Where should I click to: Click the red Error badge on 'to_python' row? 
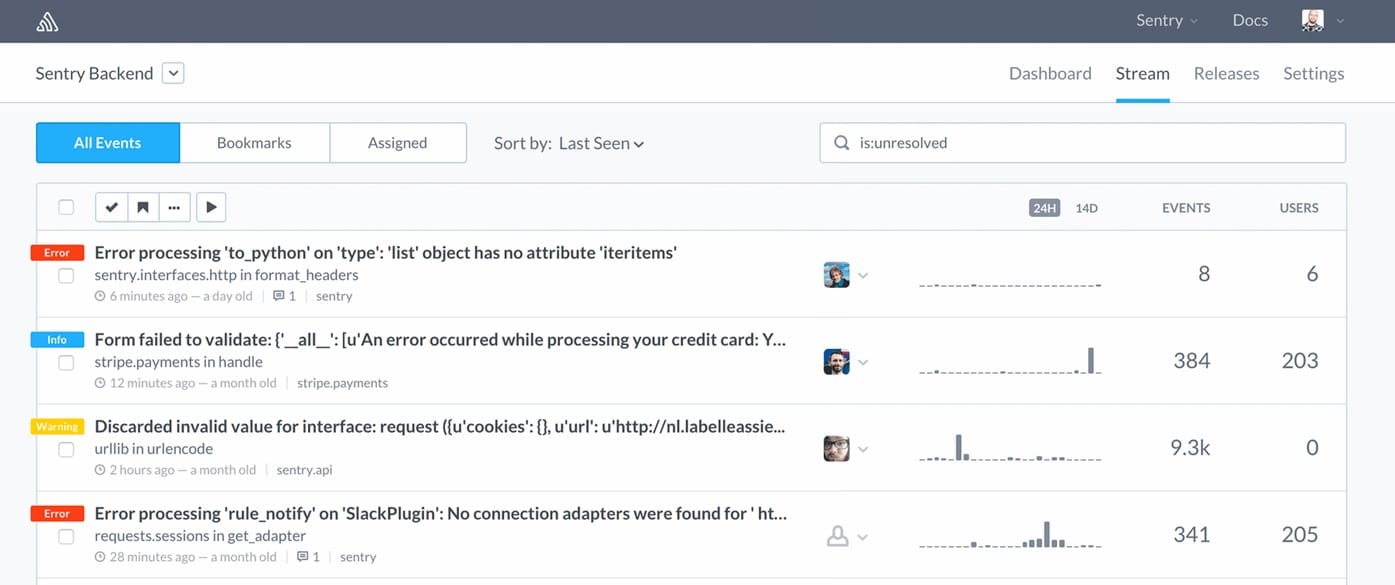pos(57,253)
